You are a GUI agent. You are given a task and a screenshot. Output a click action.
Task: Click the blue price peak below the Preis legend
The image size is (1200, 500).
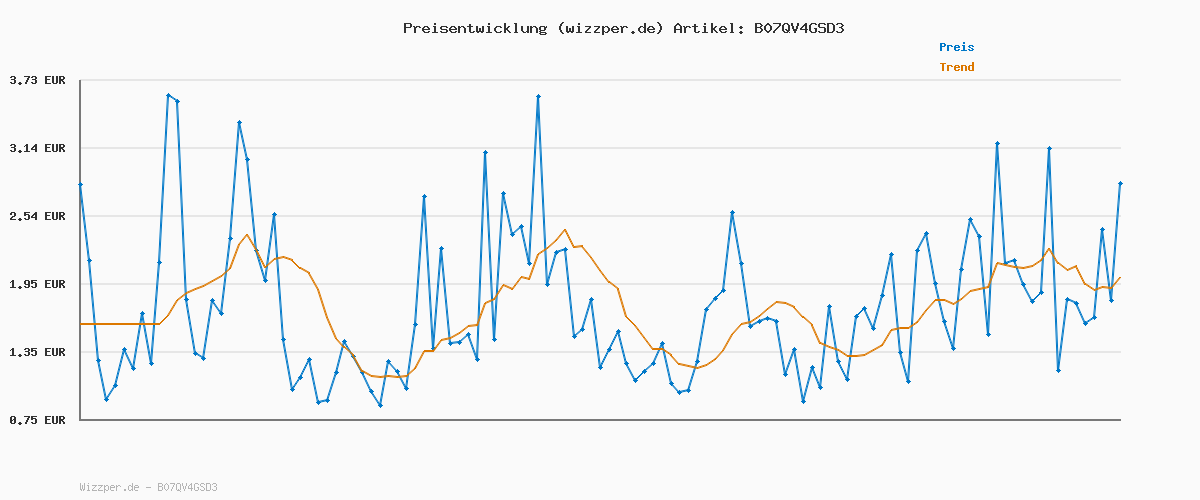(x=997, y=144)
